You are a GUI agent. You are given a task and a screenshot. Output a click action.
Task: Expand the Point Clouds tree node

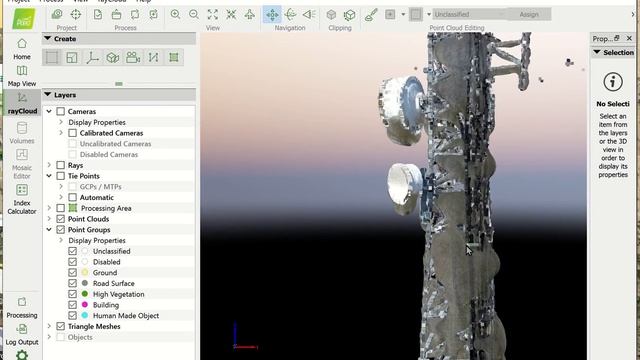(x=49, y=219)
